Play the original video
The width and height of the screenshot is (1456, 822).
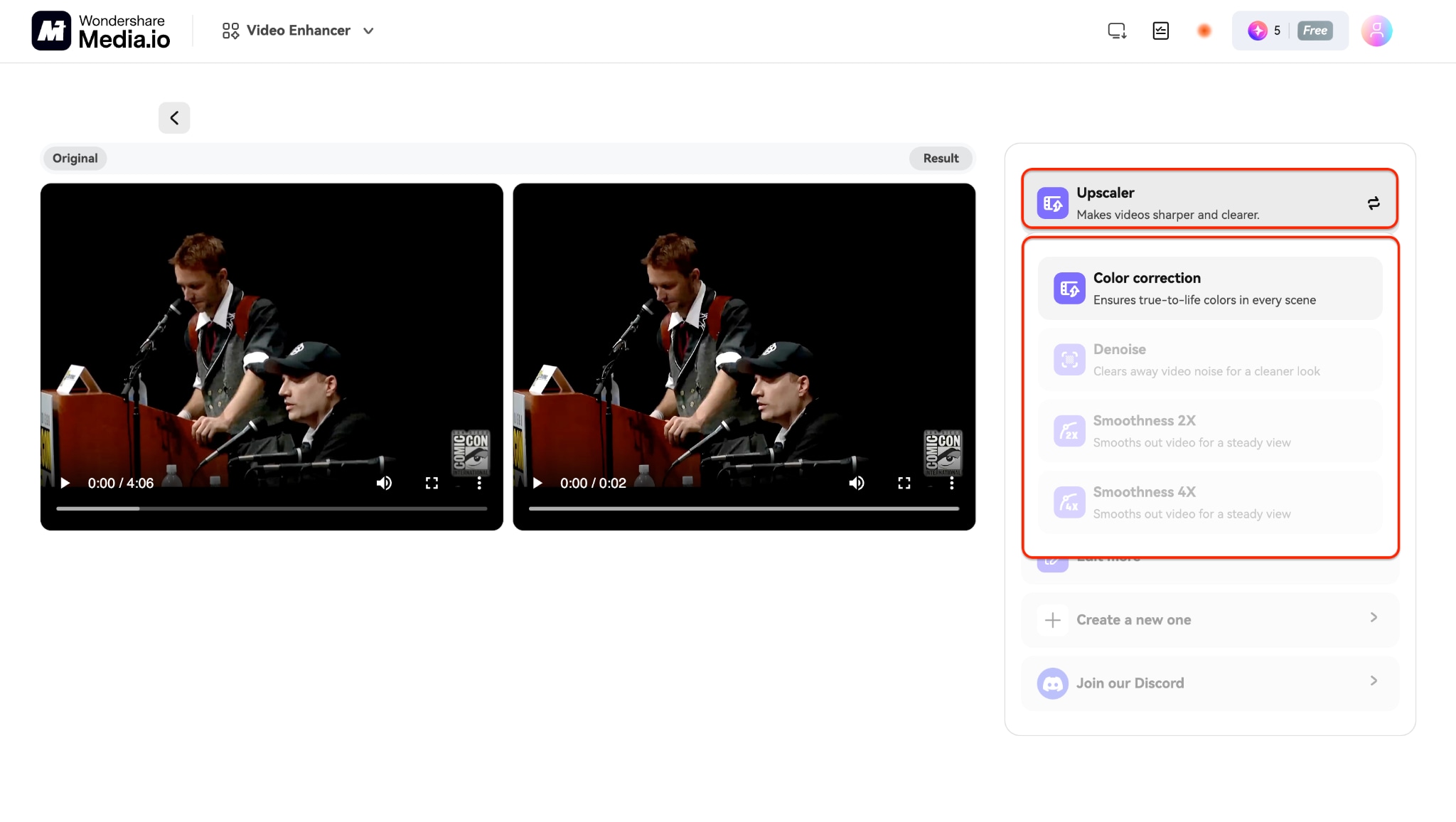(x=65, y=484)
